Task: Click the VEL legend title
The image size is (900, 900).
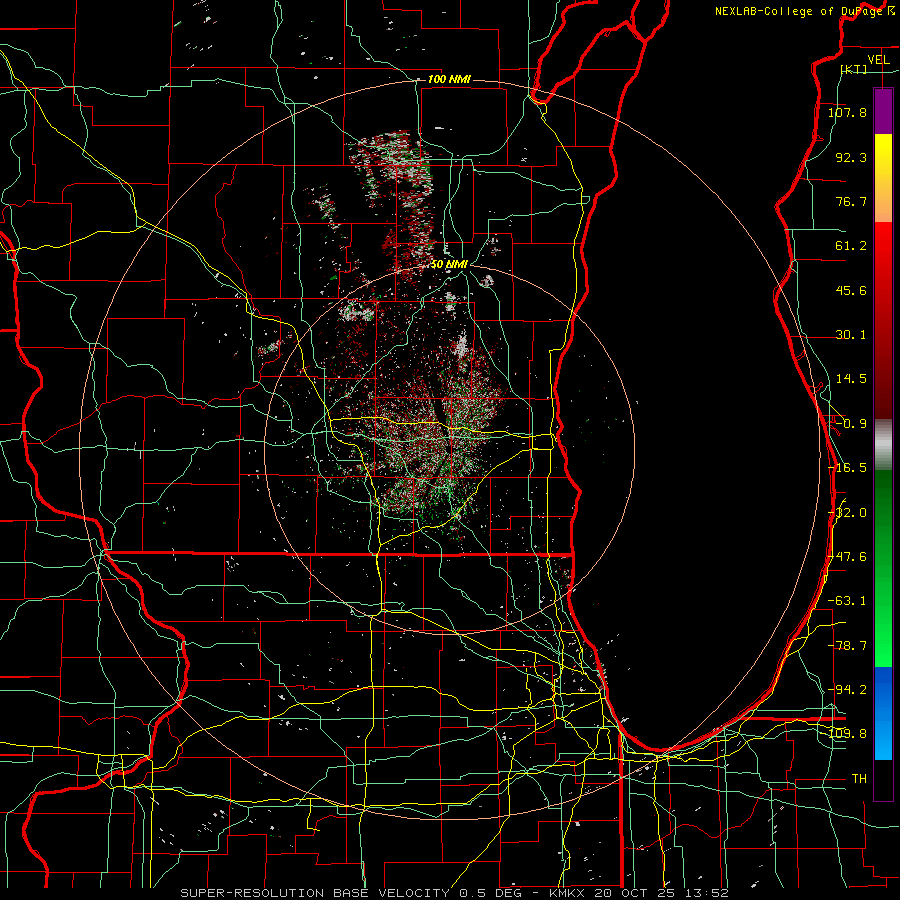Action: click(x=878, y=60)
